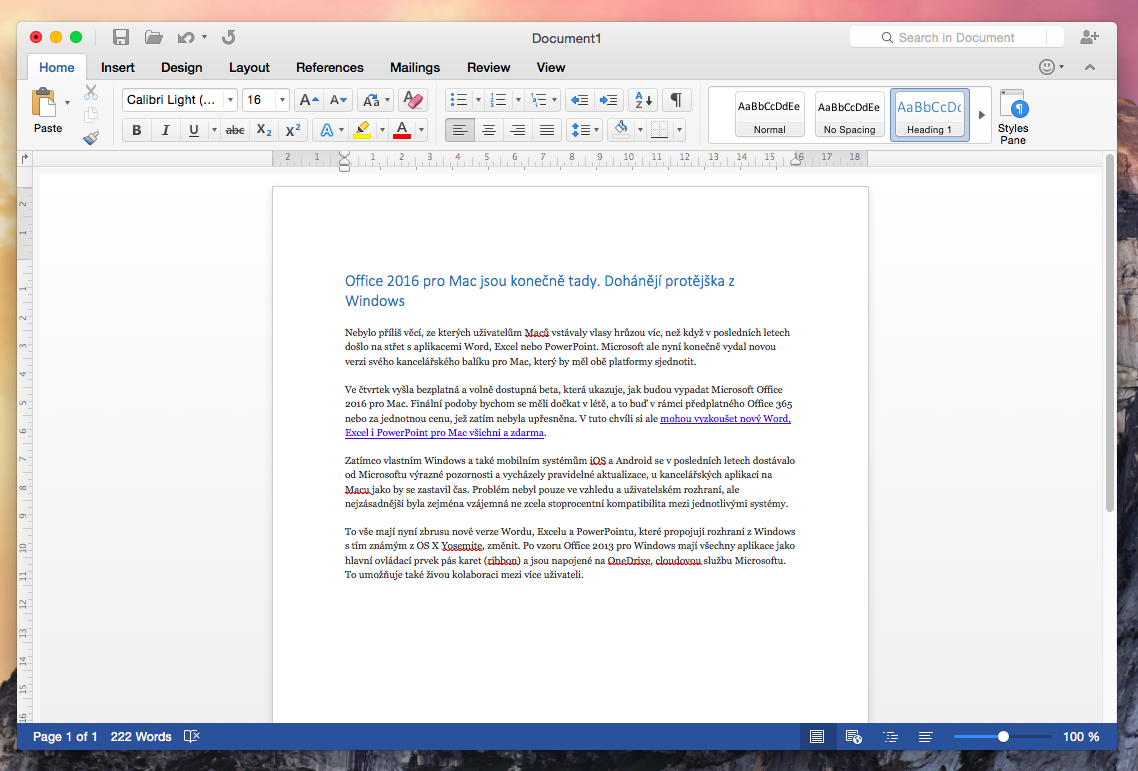The image size is (1138, 771).
Task: Toggle Italic formatting
Action: click(x=165, y=130)
